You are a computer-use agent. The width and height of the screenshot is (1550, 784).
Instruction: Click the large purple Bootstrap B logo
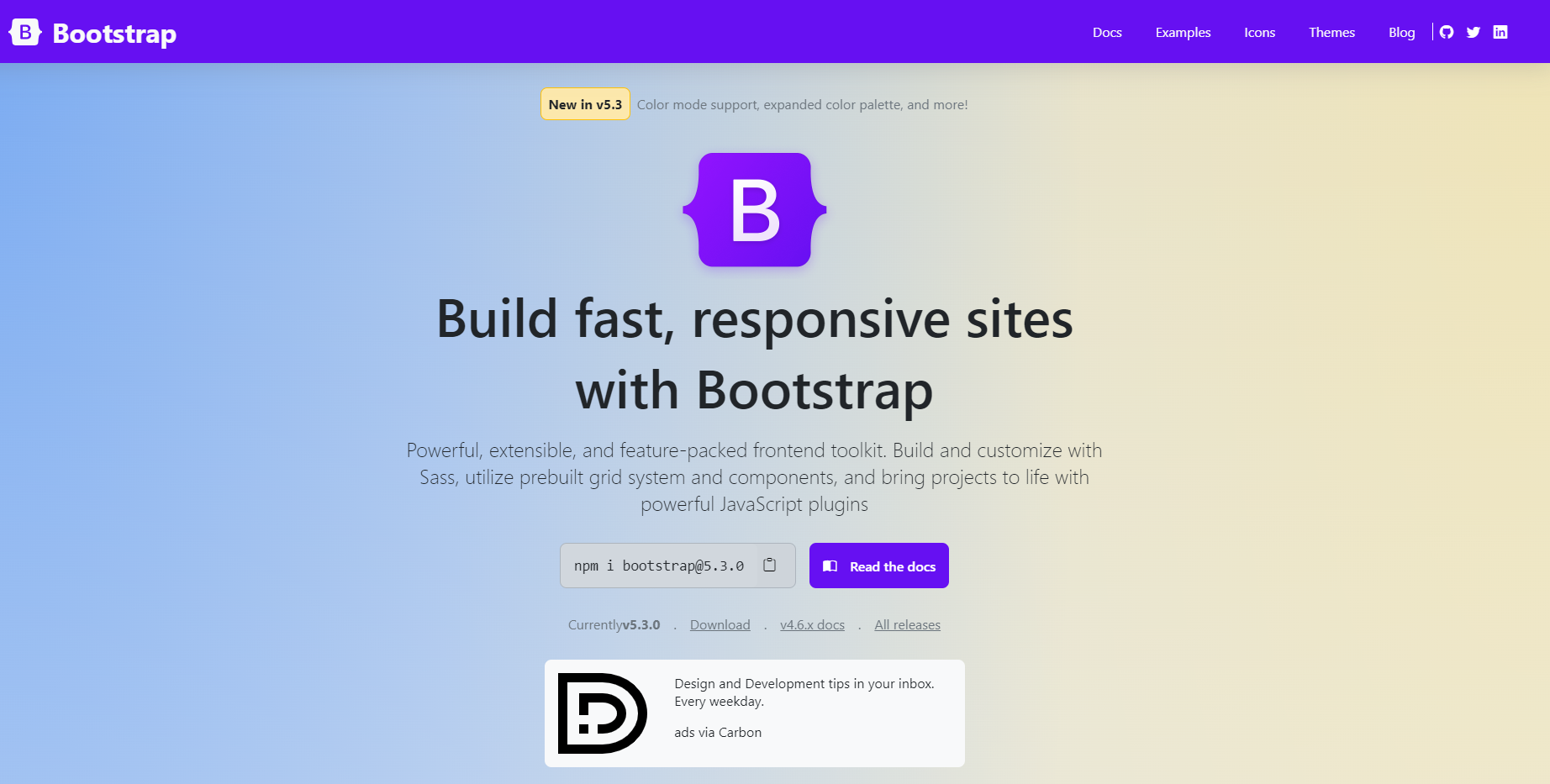point(755,210)
